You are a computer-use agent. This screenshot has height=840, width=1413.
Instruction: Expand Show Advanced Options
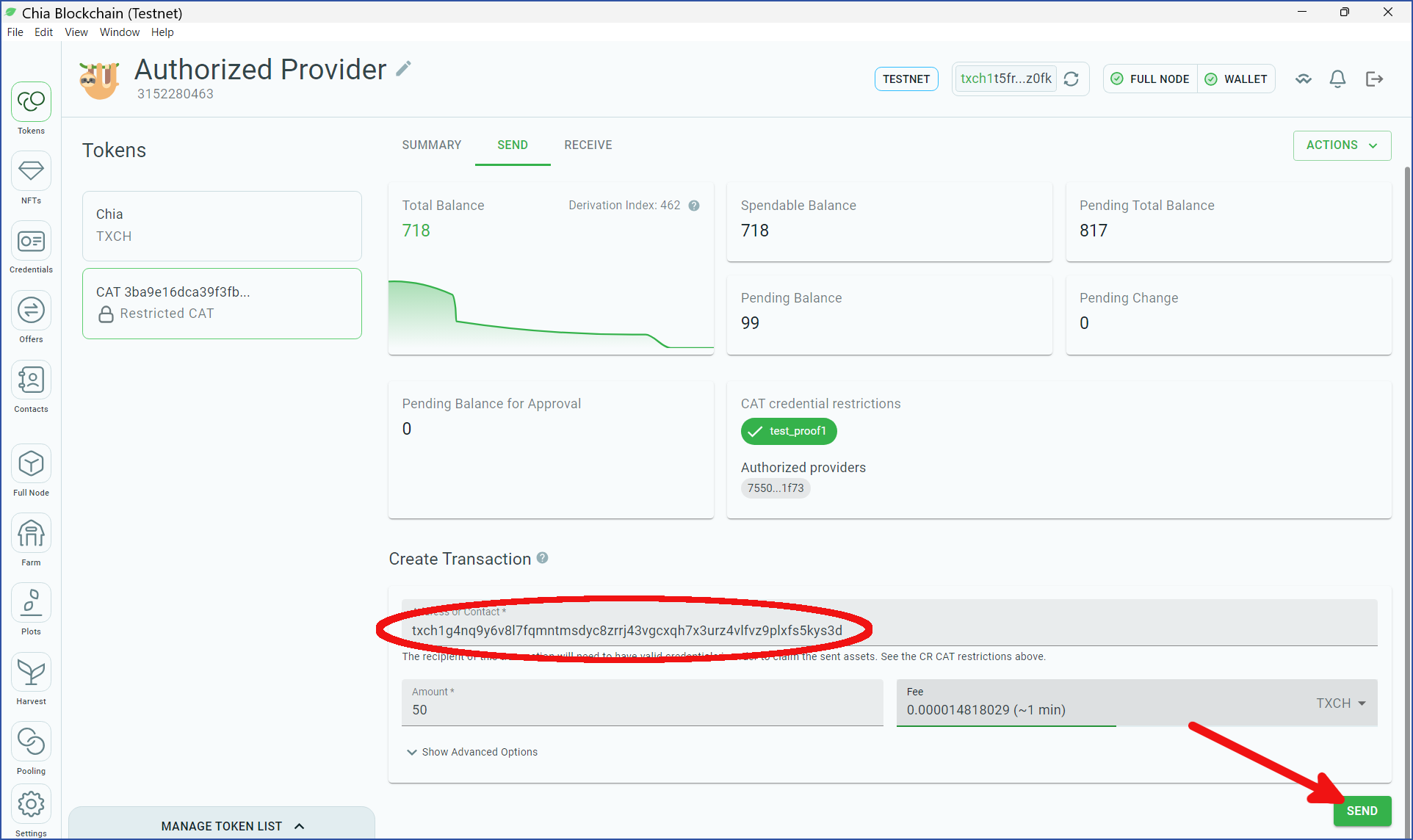coord(472,752)
